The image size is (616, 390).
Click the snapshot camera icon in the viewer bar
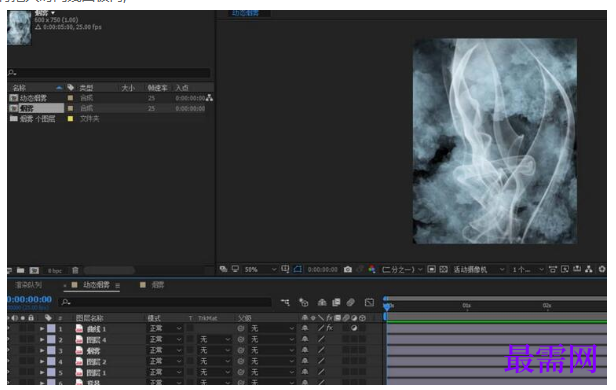point(347,269)
